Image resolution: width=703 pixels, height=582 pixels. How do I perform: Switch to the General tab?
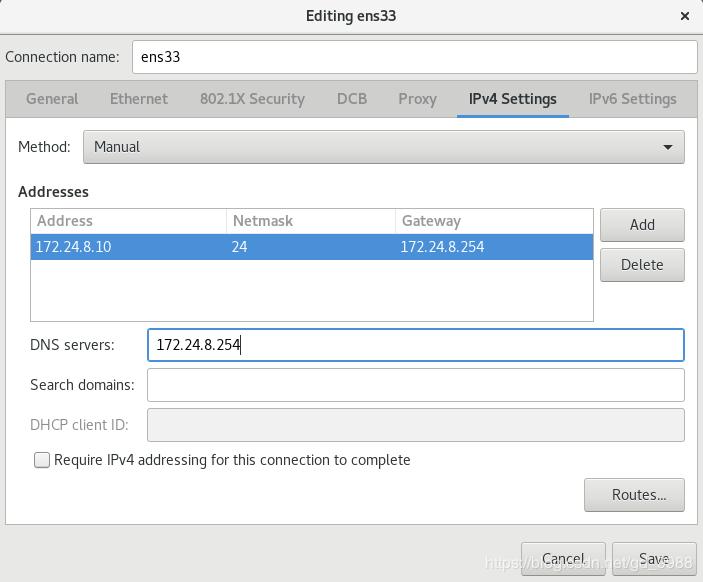pyautogui.click(x=52, y=99)
